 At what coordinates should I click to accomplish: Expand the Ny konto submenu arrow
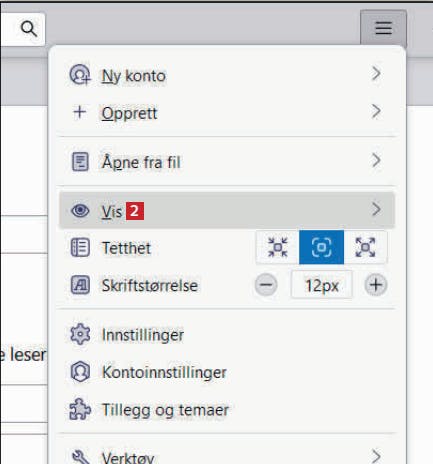click(x=376, y=73)
